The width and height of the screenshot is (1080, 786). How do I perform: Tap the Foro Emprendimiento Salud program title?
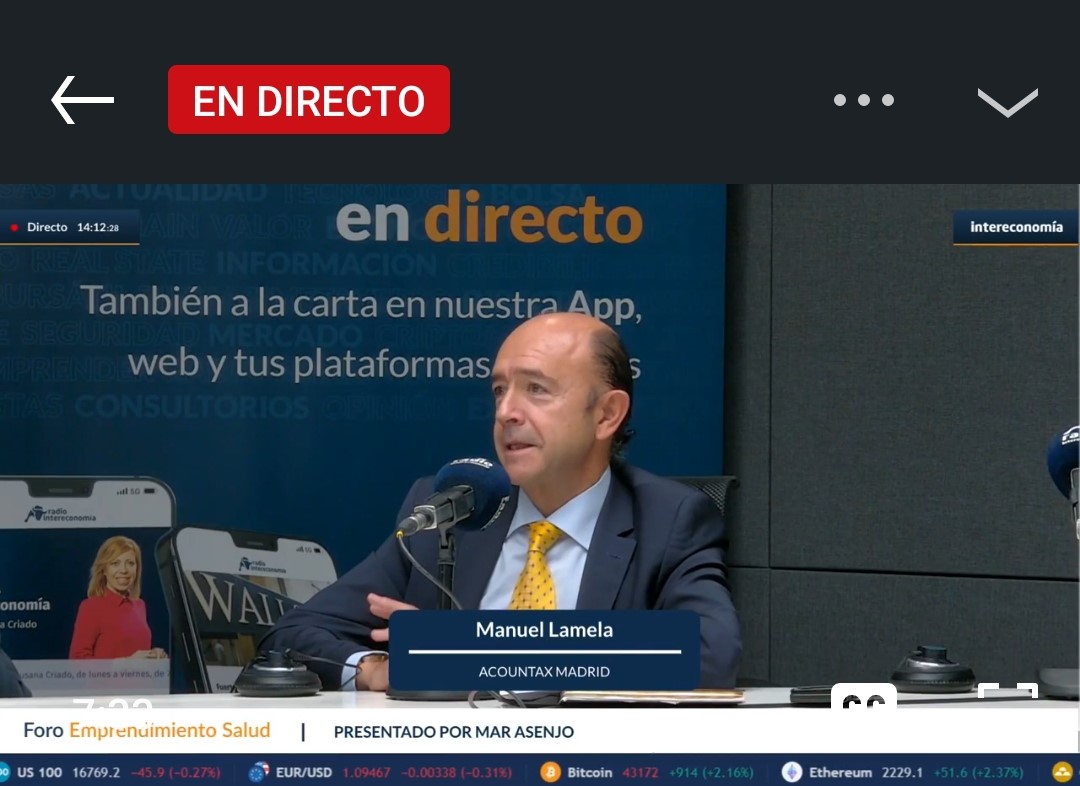147,731
